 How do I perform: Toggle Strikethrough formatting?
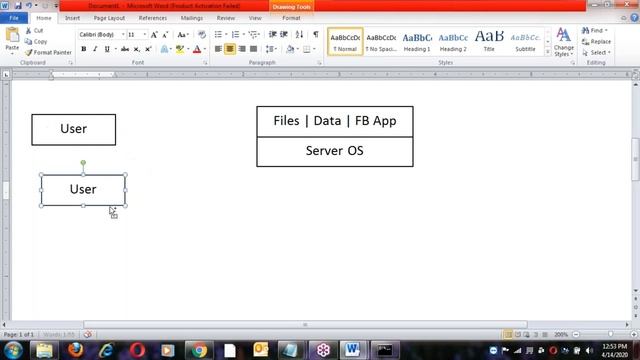pyautogui.click(x=125, y=49)
